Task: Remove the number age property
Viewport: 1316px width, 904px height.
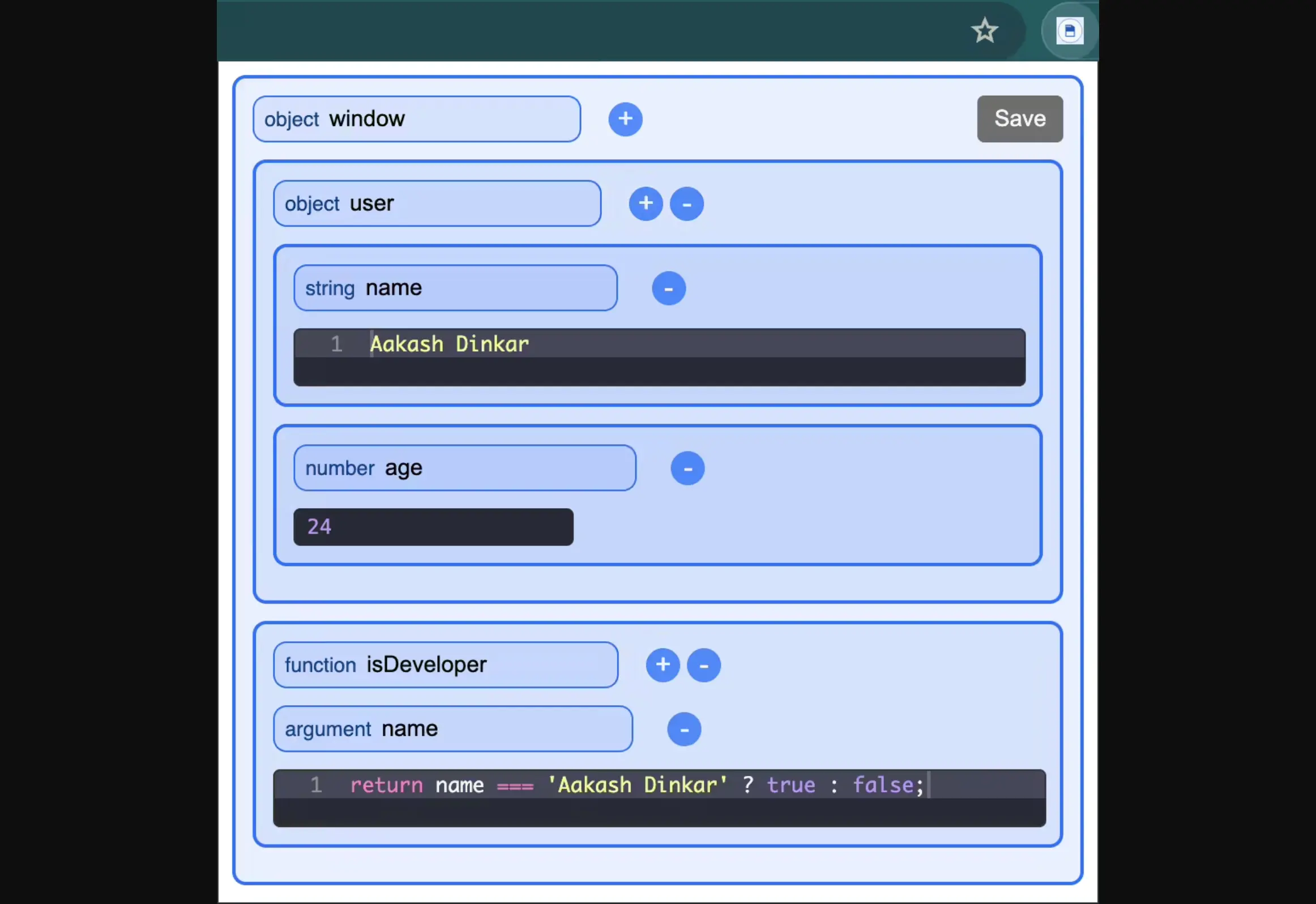Action: point(687,468)
